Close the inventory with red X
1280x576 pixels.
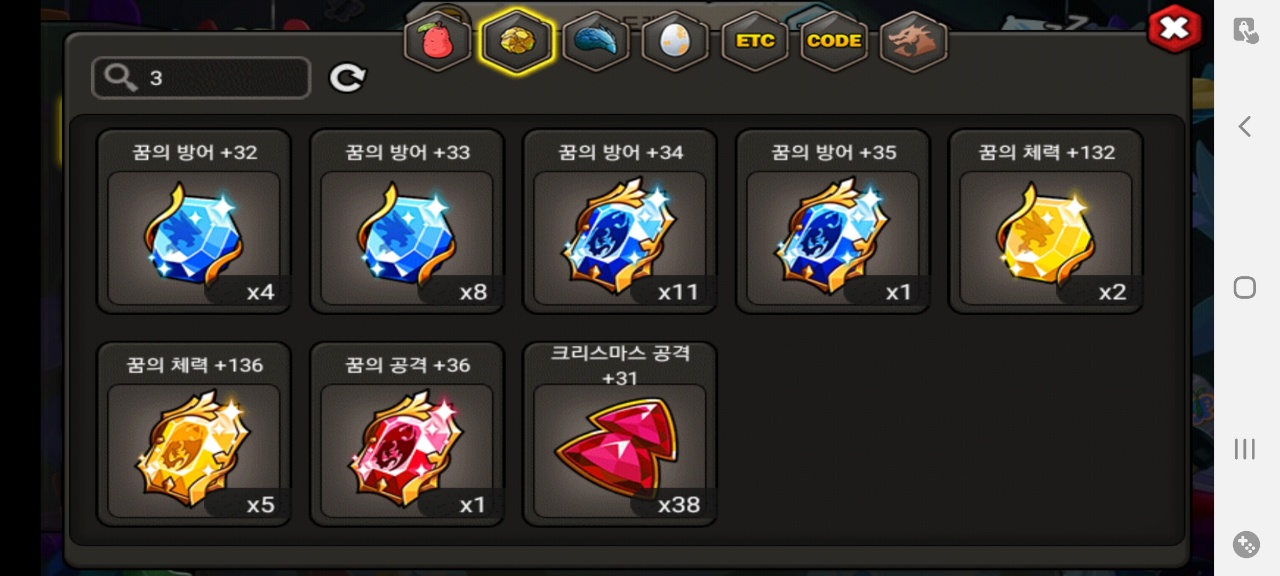(x=1175, y=29)
